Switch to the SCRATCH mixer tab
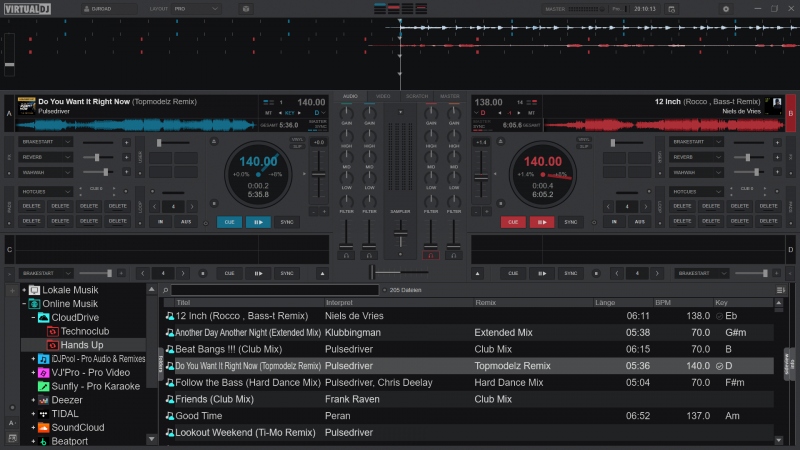The height and width of the screenshot is (450, 800). pos(416,96)
